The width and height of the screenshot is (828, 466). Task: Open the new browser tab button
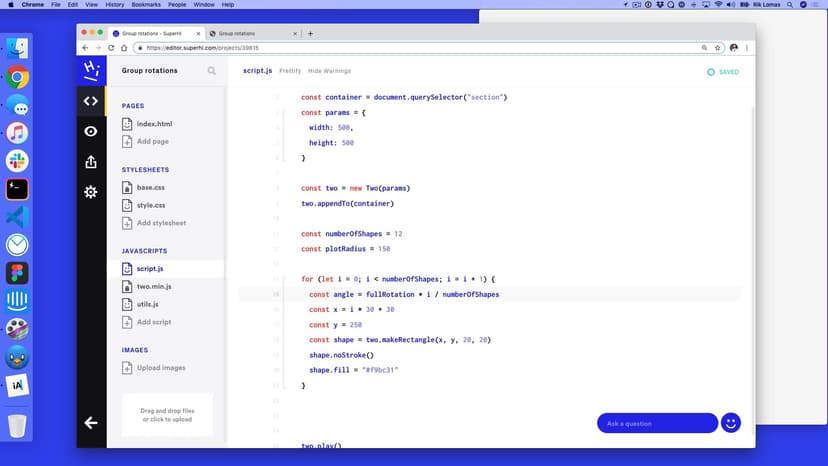coord(310,33)
